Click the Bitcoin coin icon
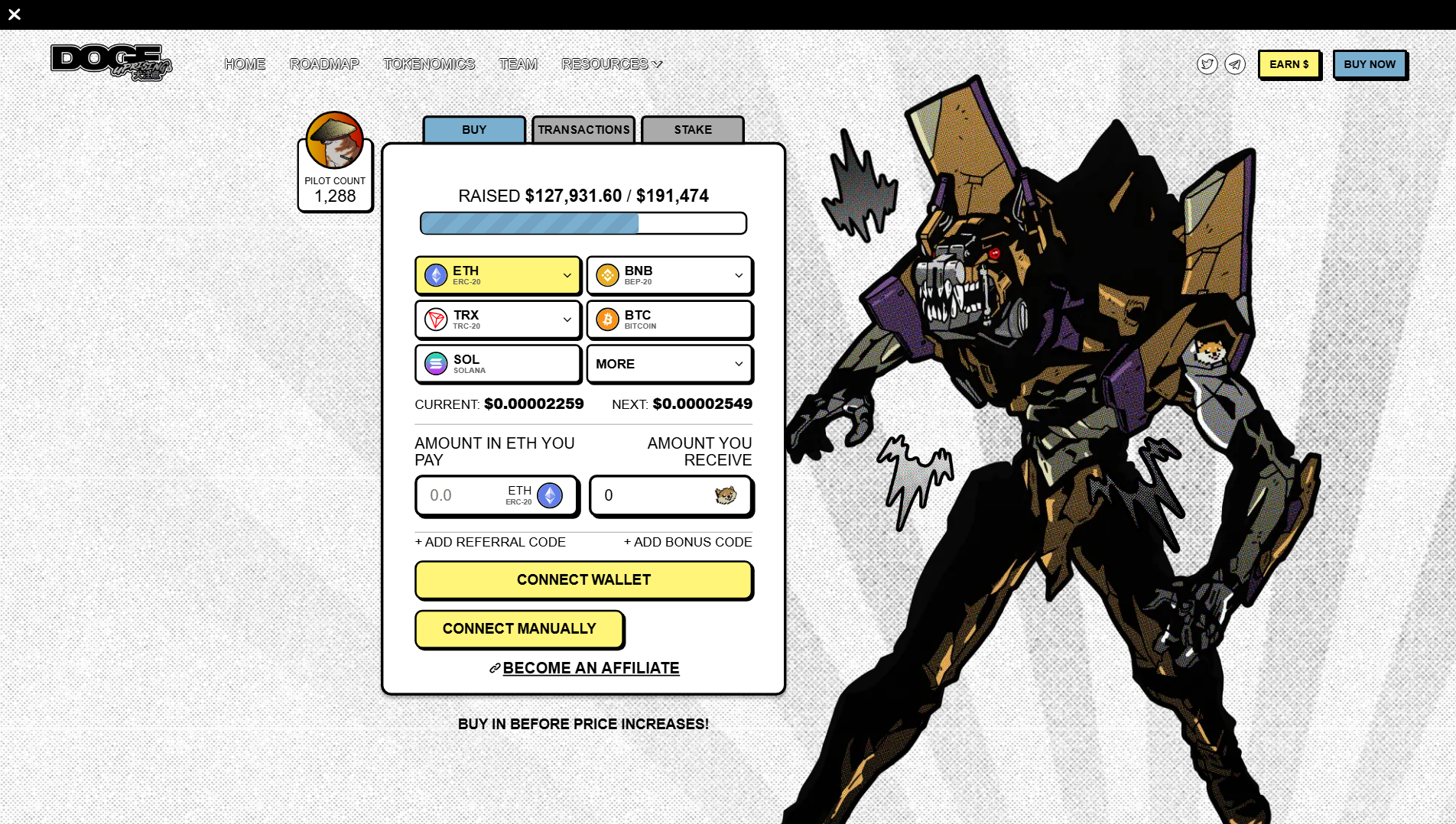The height and width of the screenshot is (824, 1456). pyautogui.click(x=607, y=320)
